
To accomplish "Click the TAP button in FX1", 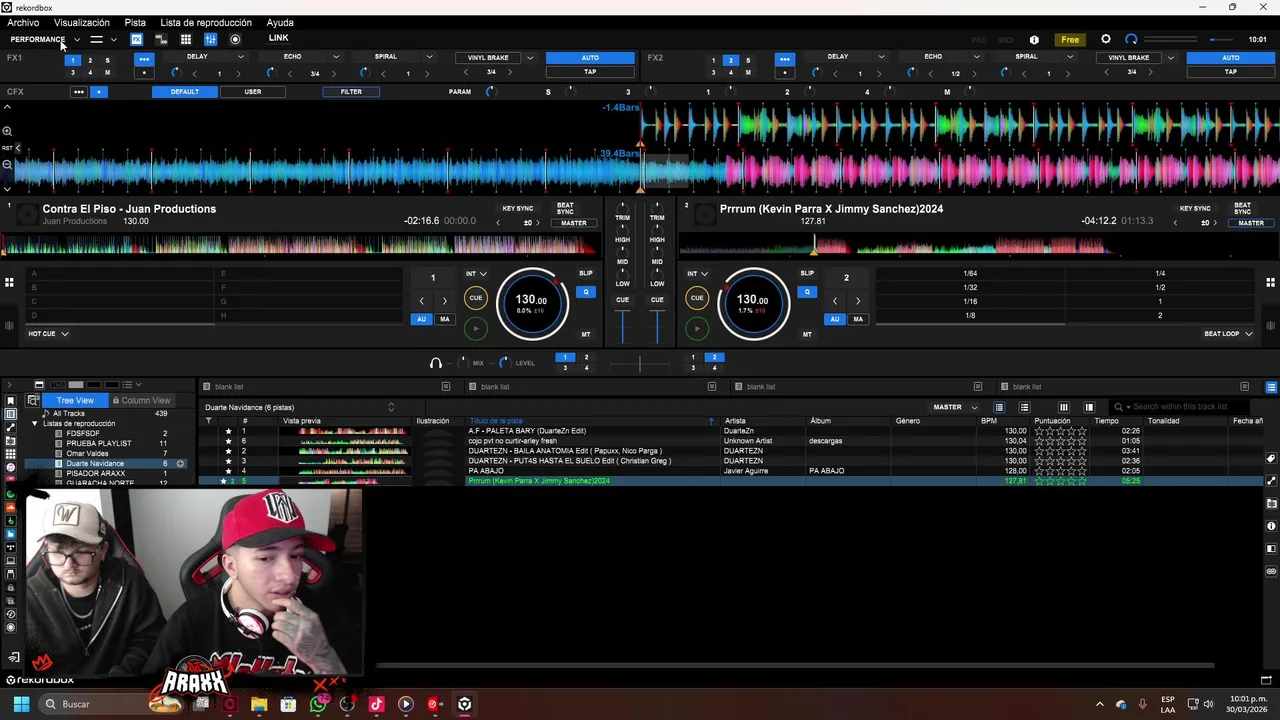I will point(590,72).
